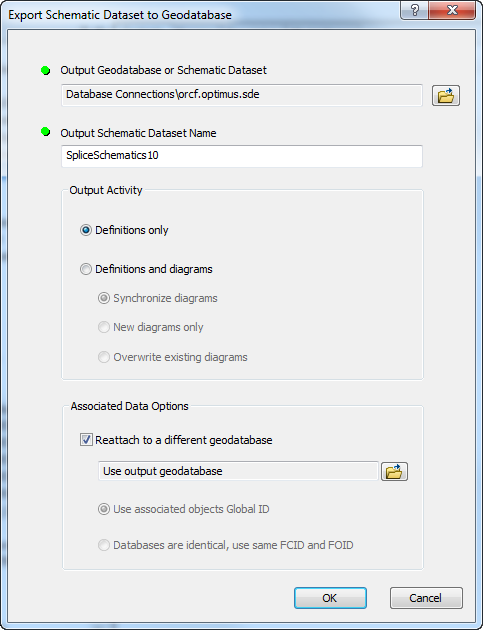483x630 pixels.
Task: Click the Export Schematic Dataset title bar
Action: (x=201, y=14)
